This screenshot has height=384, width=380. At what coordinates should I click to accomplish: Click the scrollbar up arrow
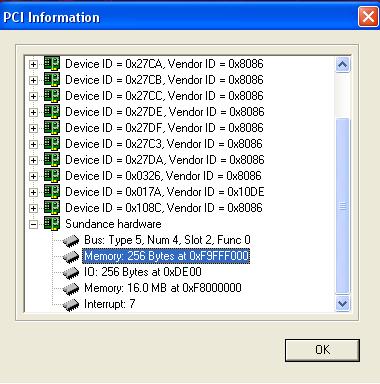(342, 65)
